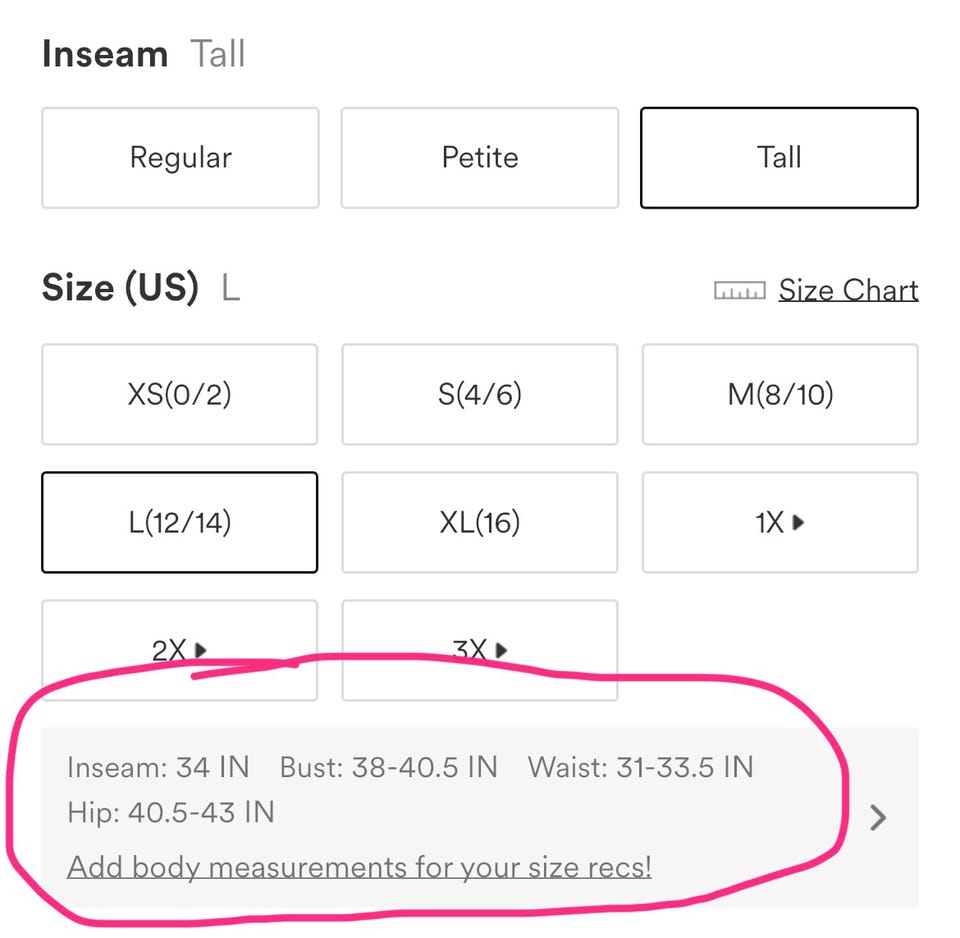Screen dimensions: 960x938
Task: Expand the 3X size options
Action: (x=479, y=650)
